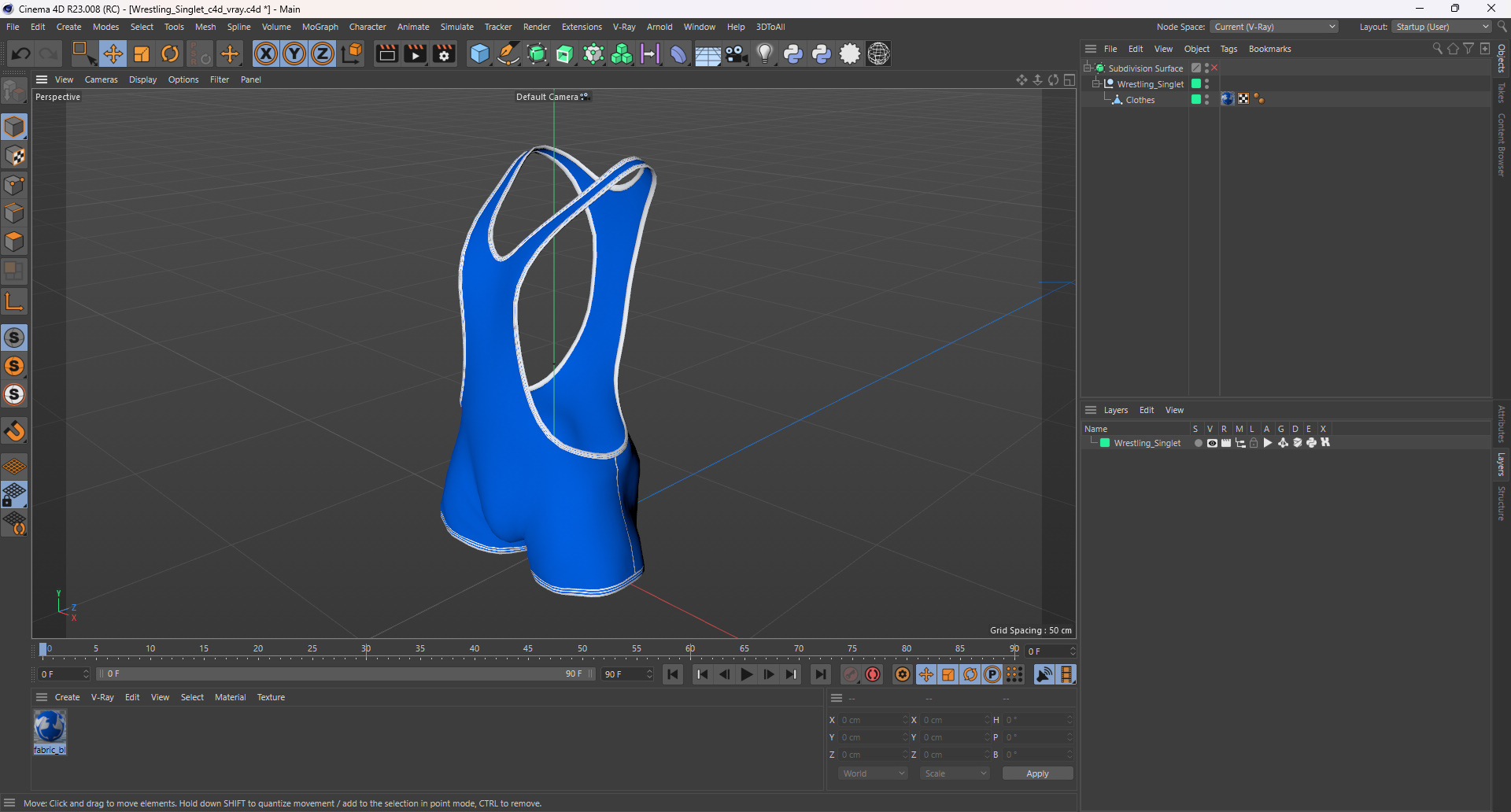Go to start of animation

(x=673, y=674)
